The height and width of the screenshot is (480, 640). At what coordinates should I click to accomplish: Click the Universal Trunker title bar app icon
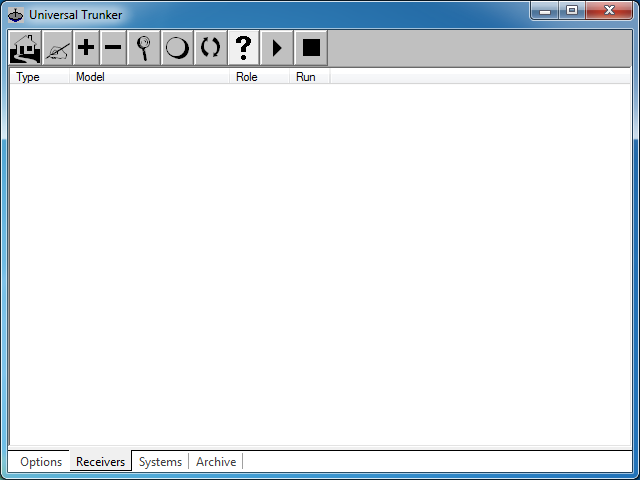[16, 15]
